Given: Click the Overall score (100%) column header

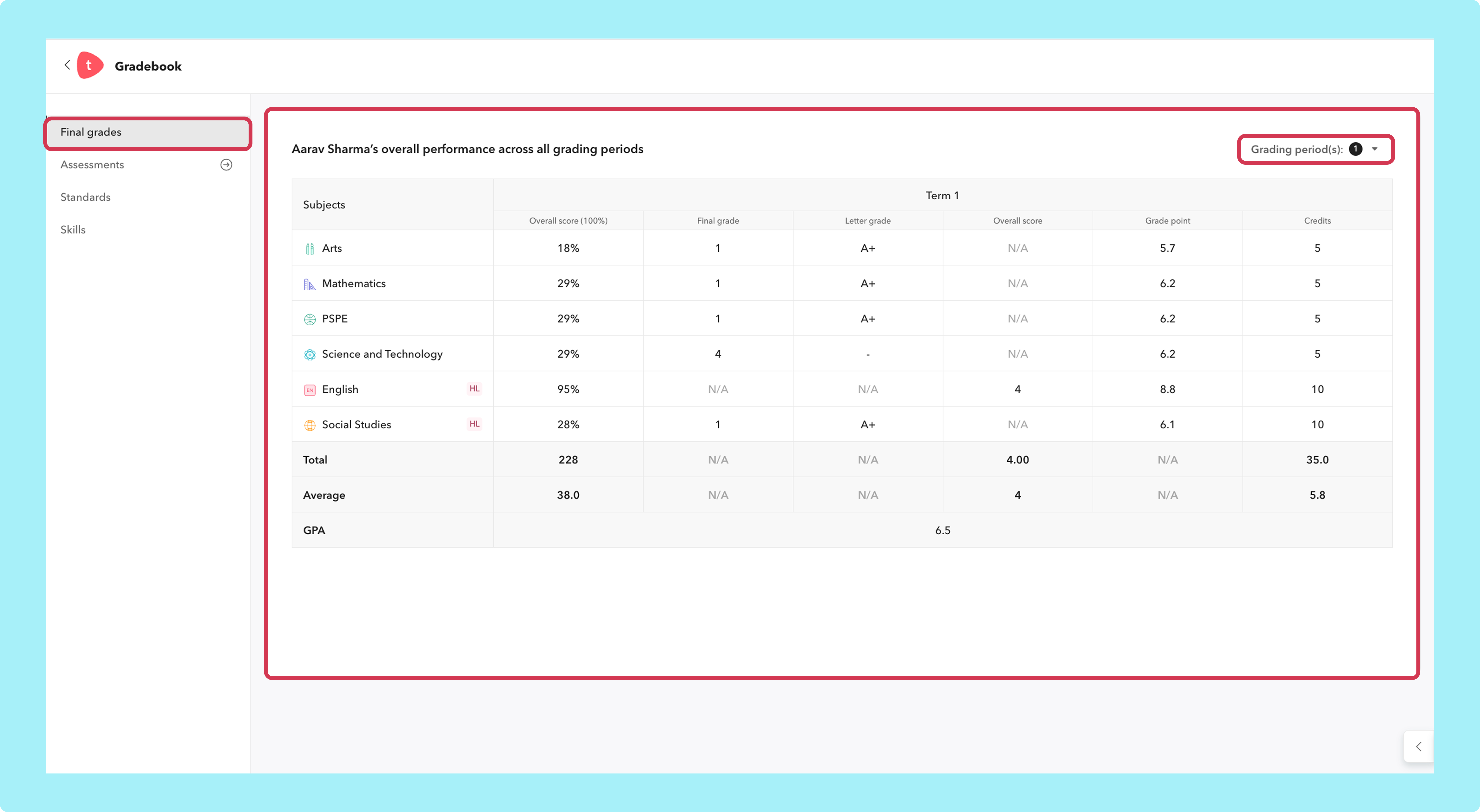Looking at the screenshot, I should (x=568, y=221).
